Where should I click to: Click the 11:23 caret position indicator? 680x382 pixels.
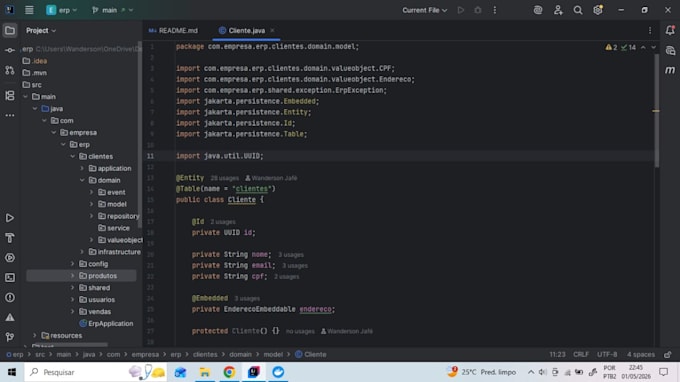click(557, 354)
